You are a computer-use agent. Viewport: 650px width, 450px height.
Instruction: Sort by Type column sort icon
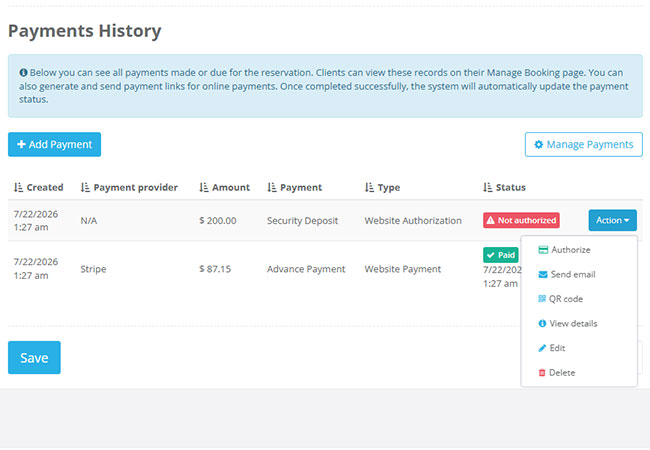[x=369, y=187]
